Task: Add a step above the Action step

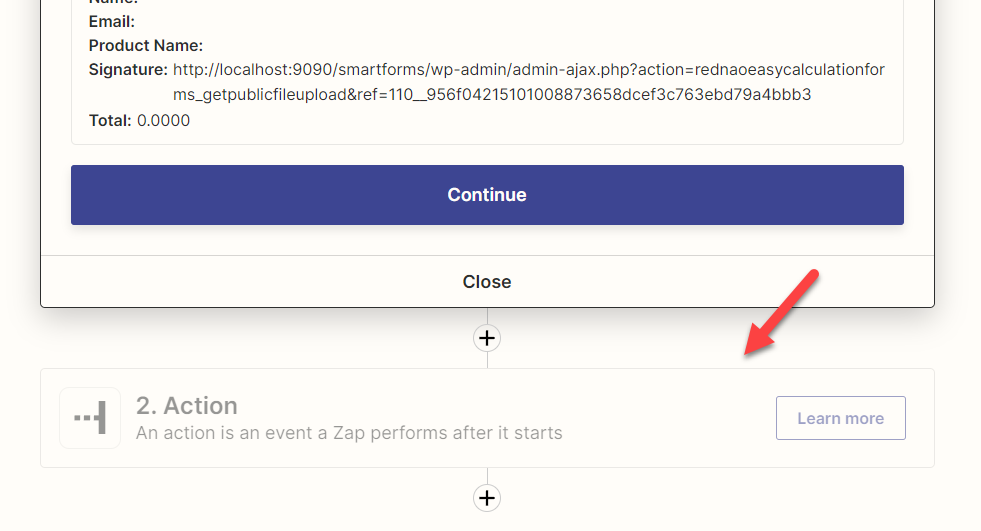Action: pyautogui.click(x=487, y=338)
